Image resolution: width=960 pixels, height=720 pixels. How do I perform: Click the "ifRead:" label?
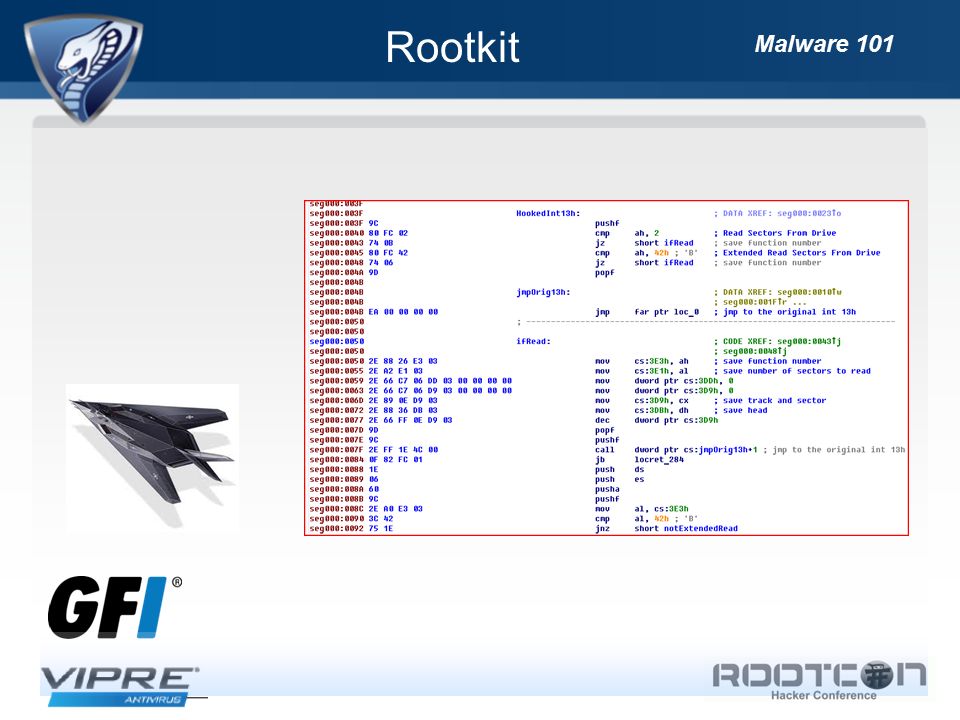coord(533,342)
